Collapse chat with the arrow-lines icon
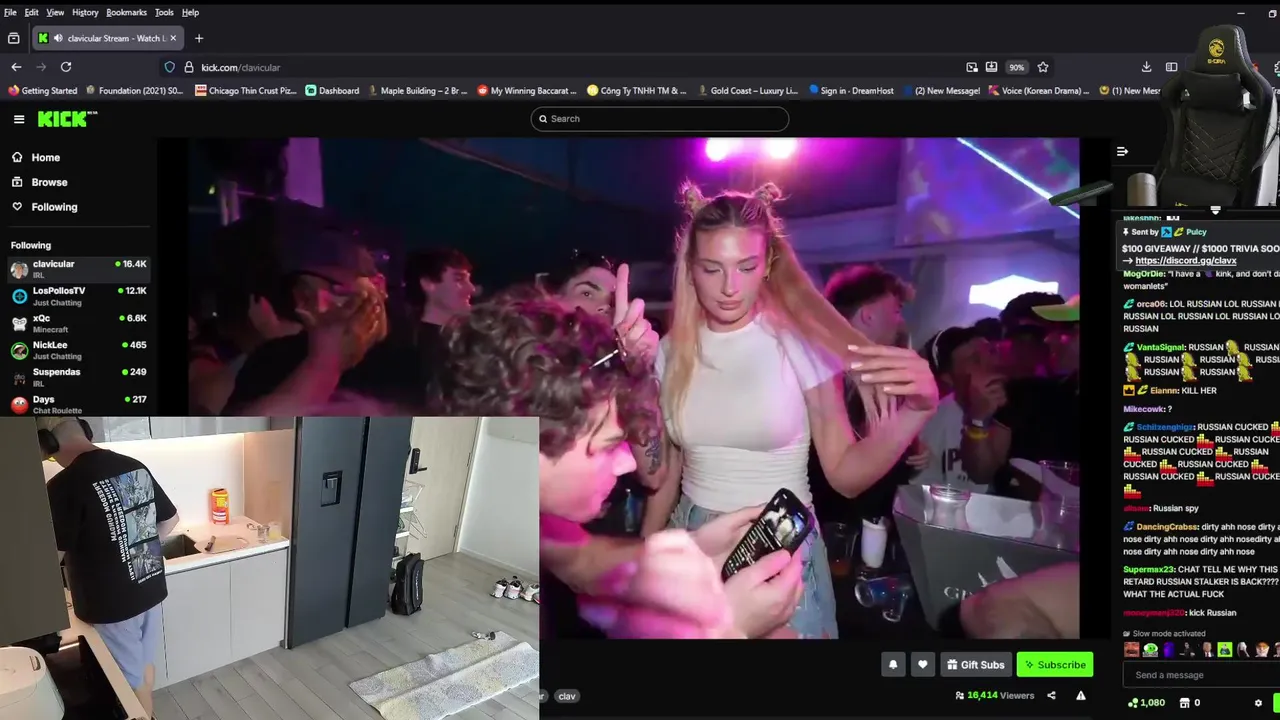This screenshot has height=720, width=1280. pyautogui.click(x=1122, y=151)
